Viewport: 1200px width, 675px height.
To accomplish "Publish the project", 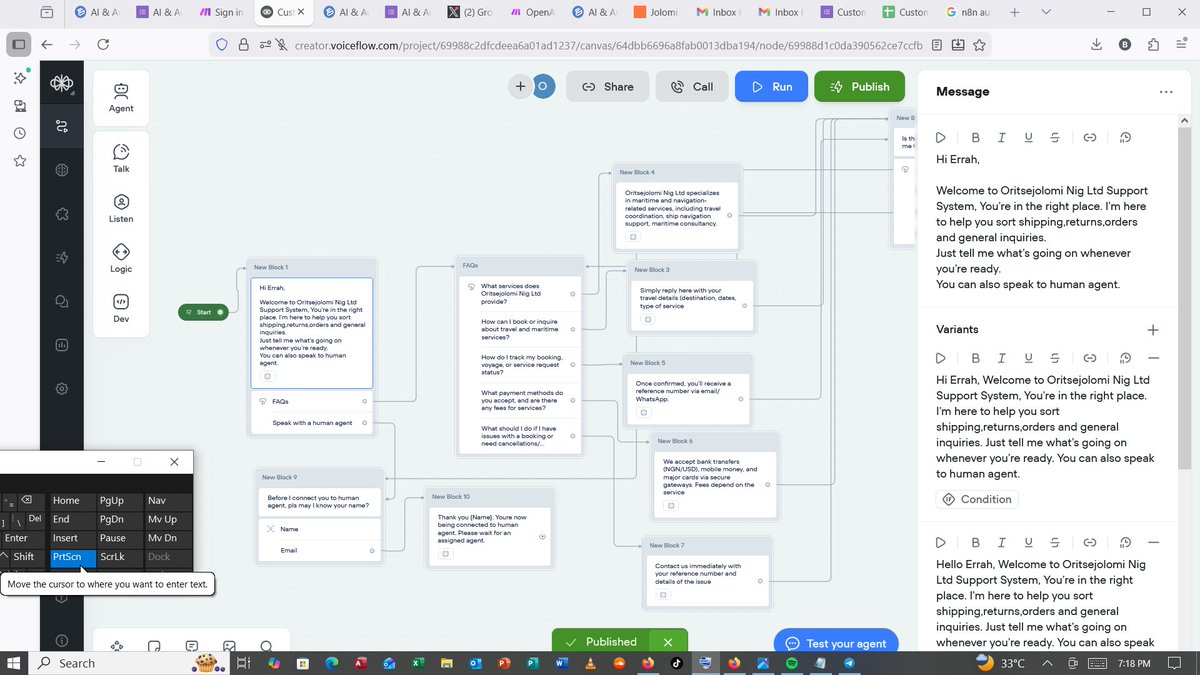I will pos(859,87).
